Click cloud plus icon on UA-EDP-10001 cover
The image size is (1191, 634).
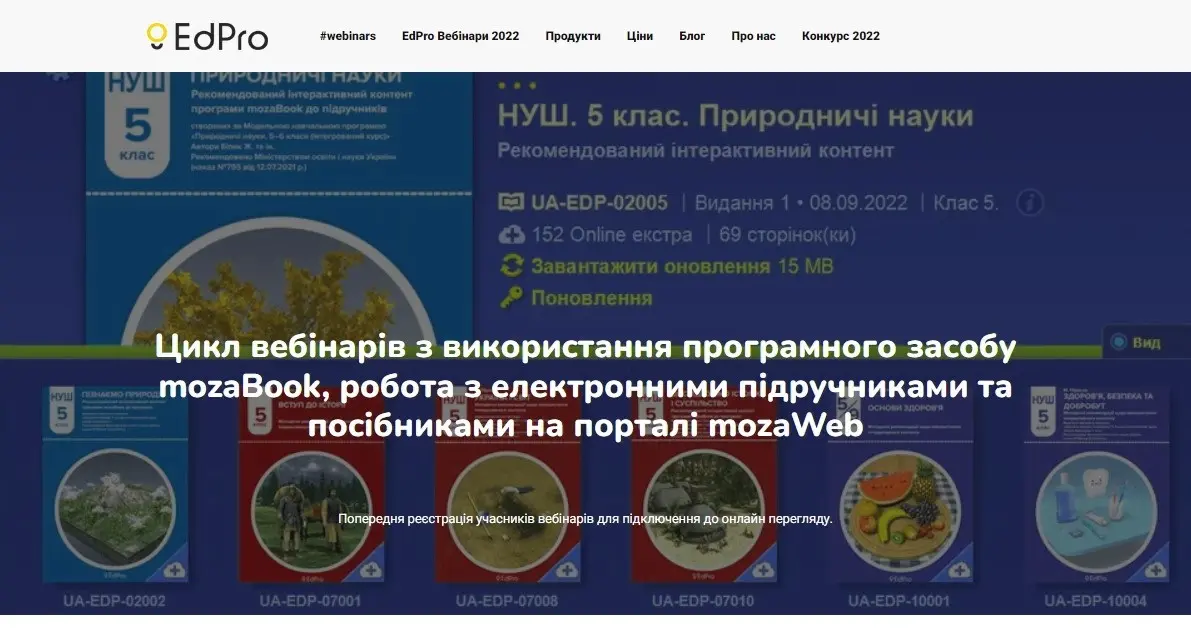tap(959, 569)
